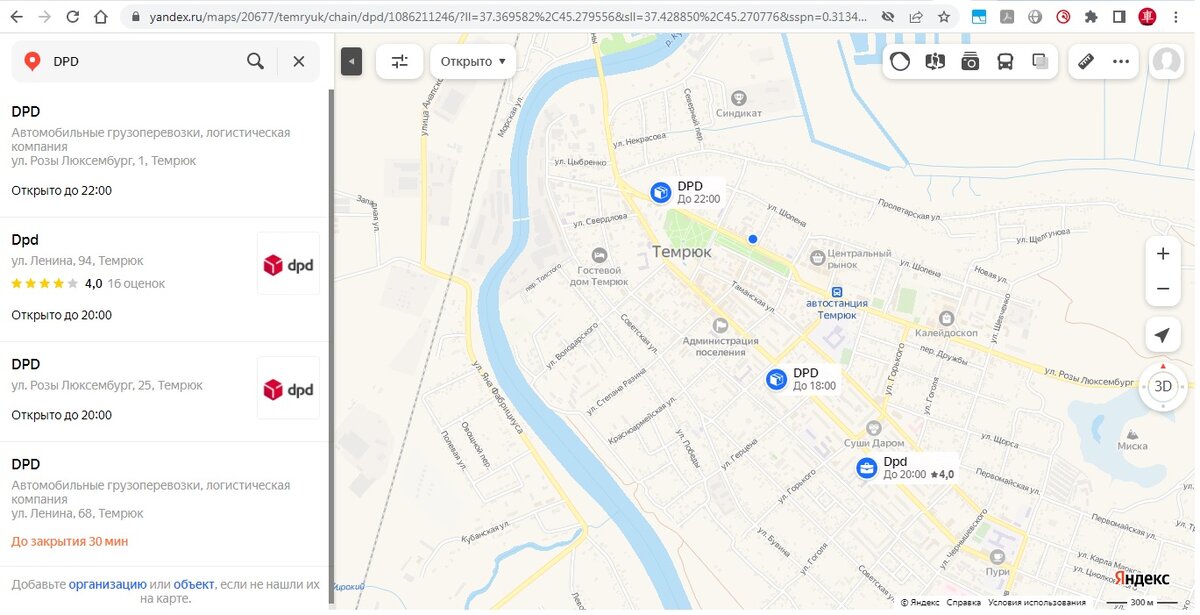Go to the browser home page
This screenshot has height=615, width=1200.
pos(101,17)
